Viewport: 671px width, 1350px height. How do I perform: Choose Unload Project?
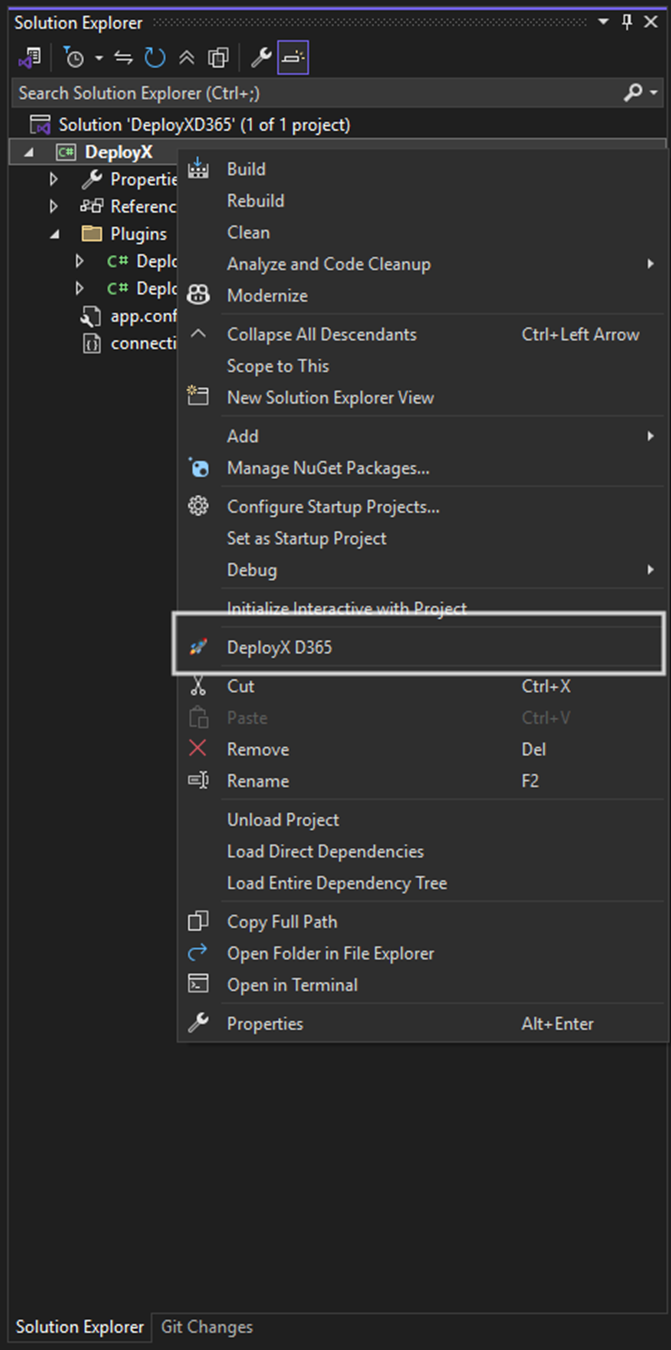coord(283,820)
